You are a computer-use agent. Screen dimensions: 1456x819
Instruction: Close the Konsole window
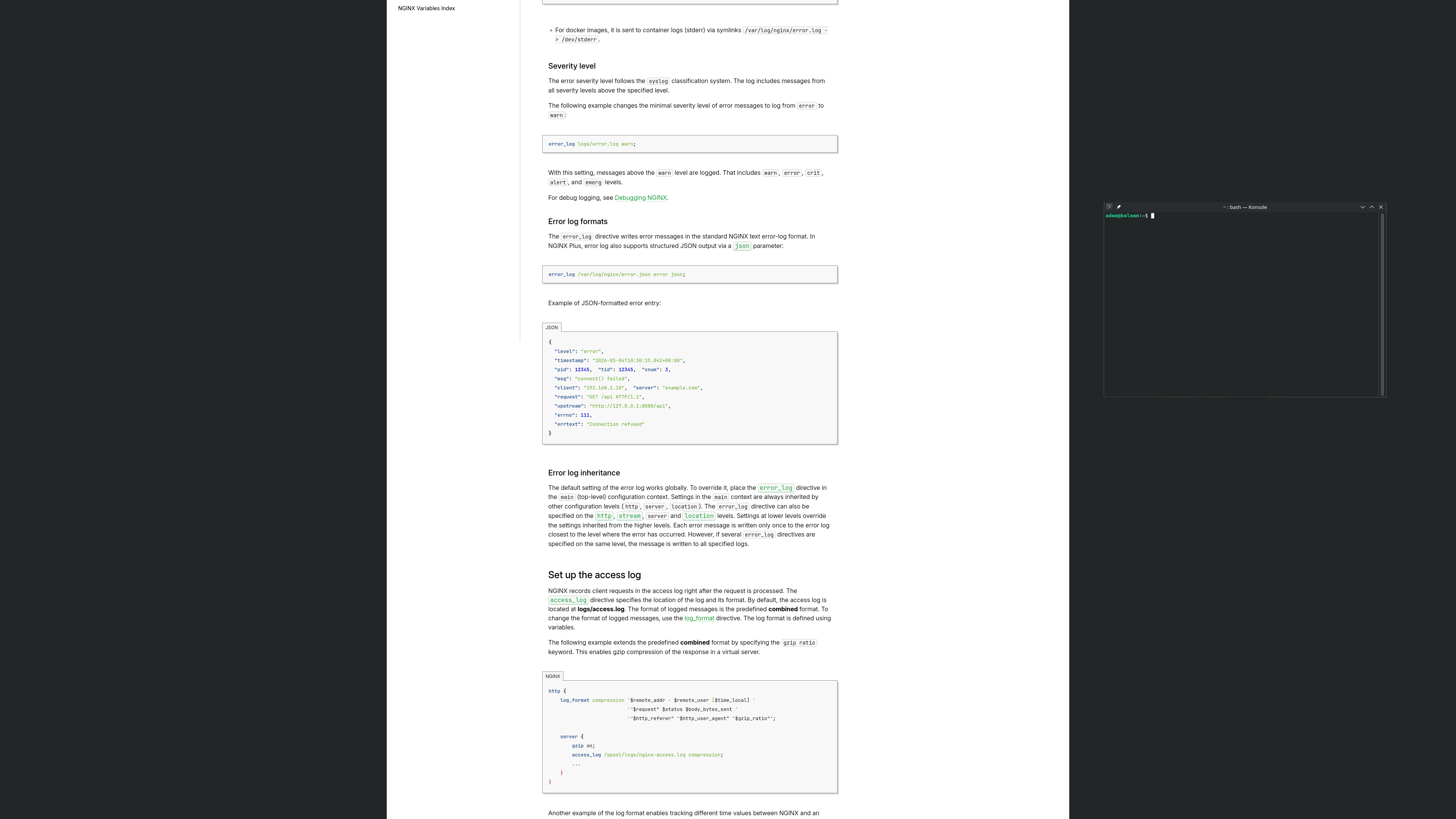pos(1381,207)
